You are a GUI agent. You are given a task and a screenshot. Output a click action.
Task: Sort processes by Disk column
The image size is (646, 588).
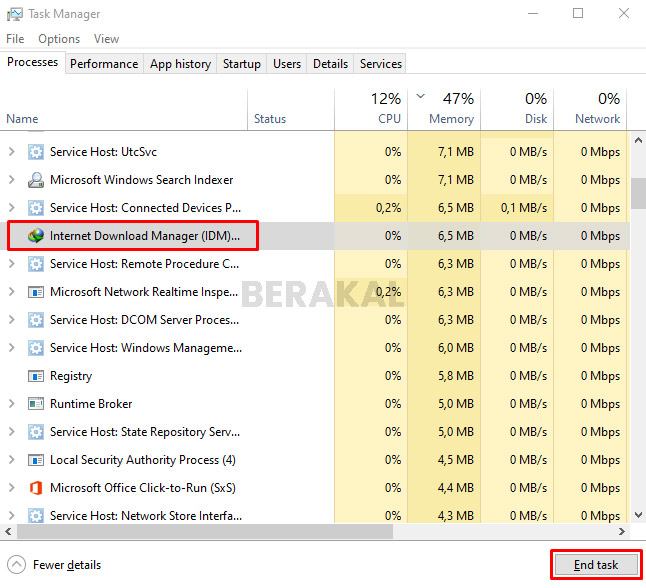point(517,110)
